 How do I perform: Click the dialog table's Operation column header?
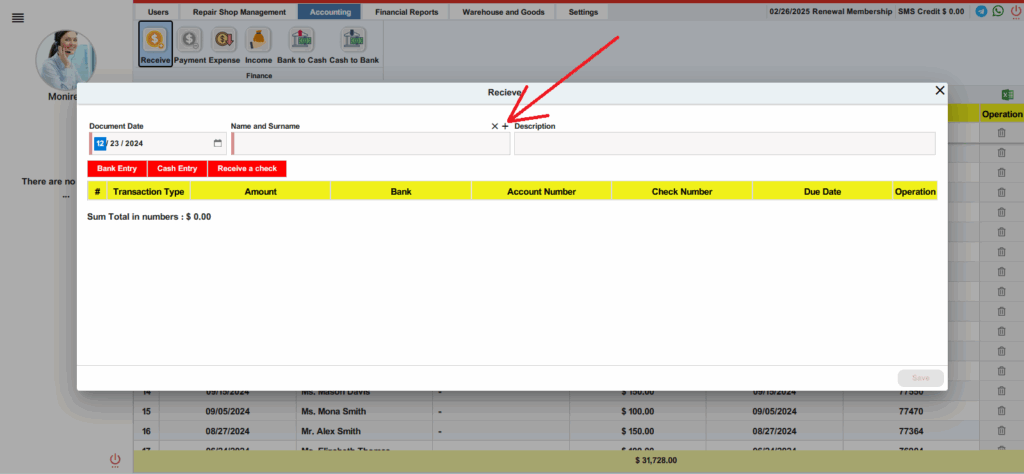coord(915,191)
